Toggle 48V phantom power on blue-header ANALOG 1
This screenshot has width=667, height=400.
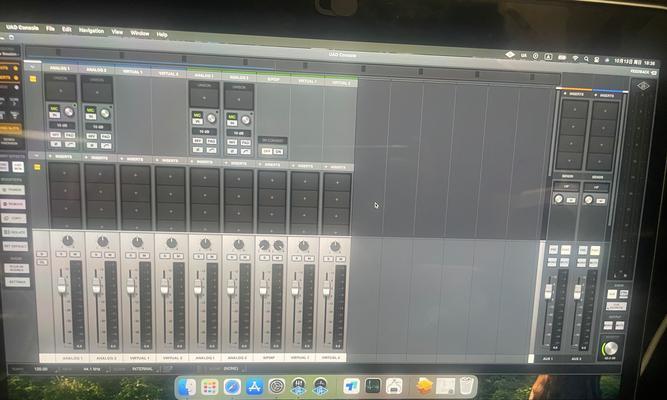click(56, 135)
